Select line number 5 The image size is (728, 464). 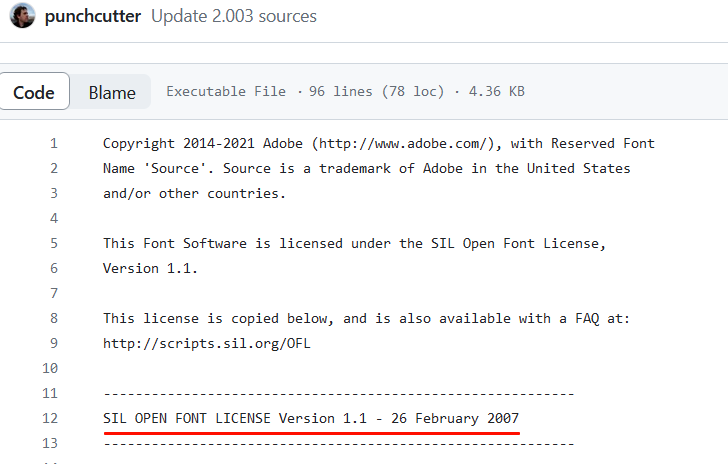54,243
